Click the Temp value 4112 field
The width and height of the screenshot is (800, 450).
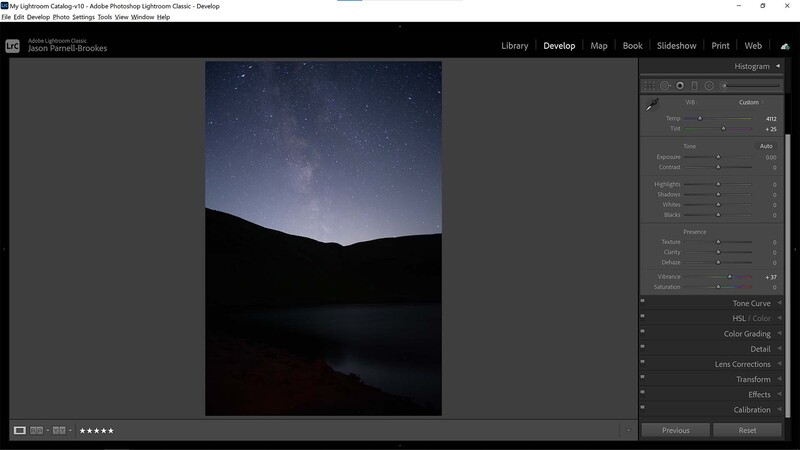[x=771, y=119]
